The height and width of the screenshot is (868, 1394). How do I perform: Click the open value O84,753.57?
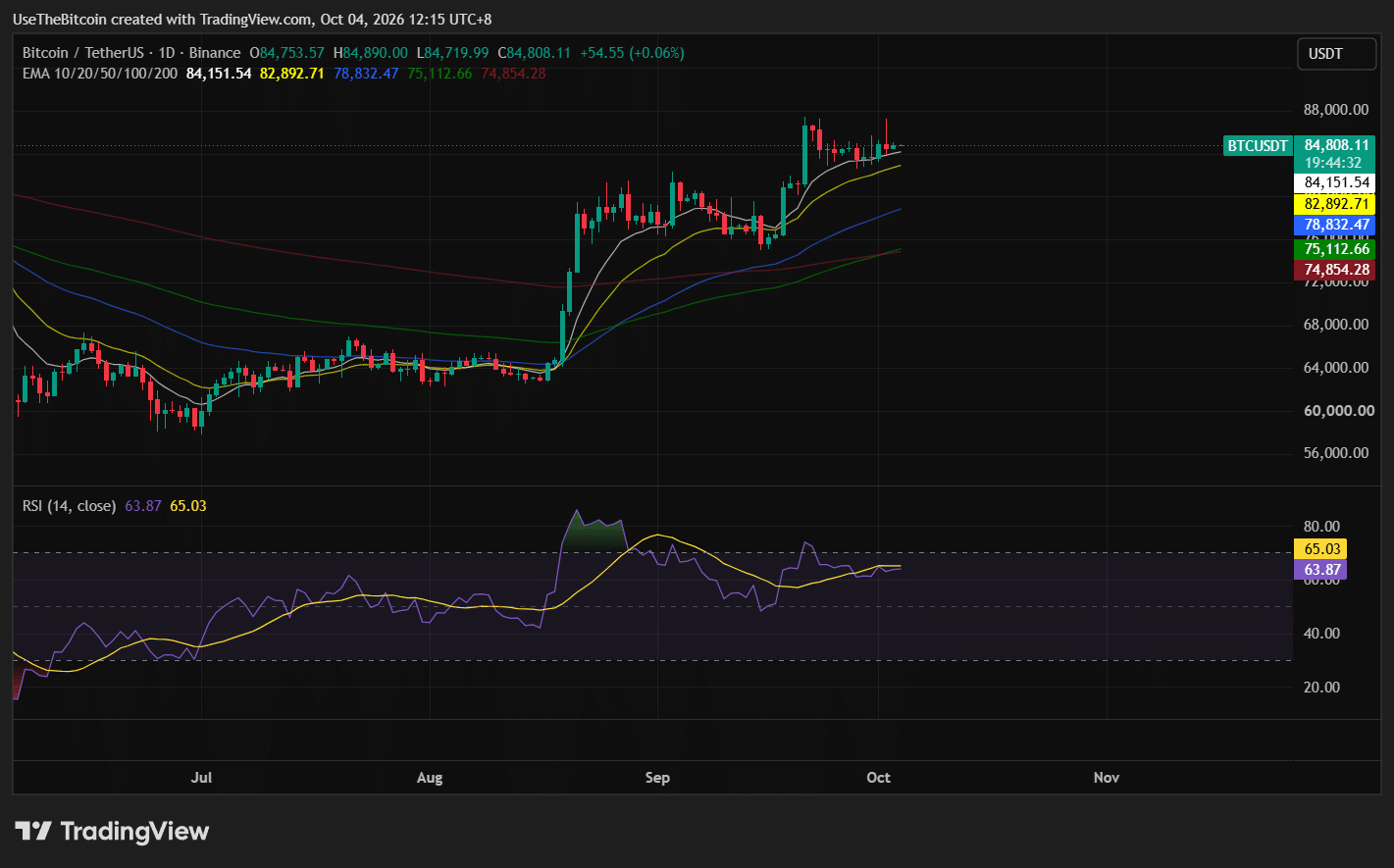point(287,53)
